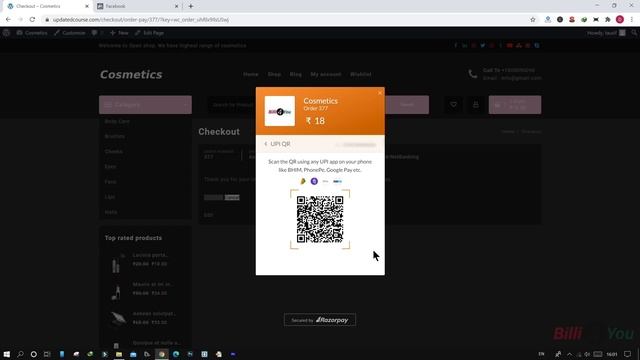Open Wishlist in site navigation
The width and height of the screenshot is (640, 360).
click(x=361, y=74)
